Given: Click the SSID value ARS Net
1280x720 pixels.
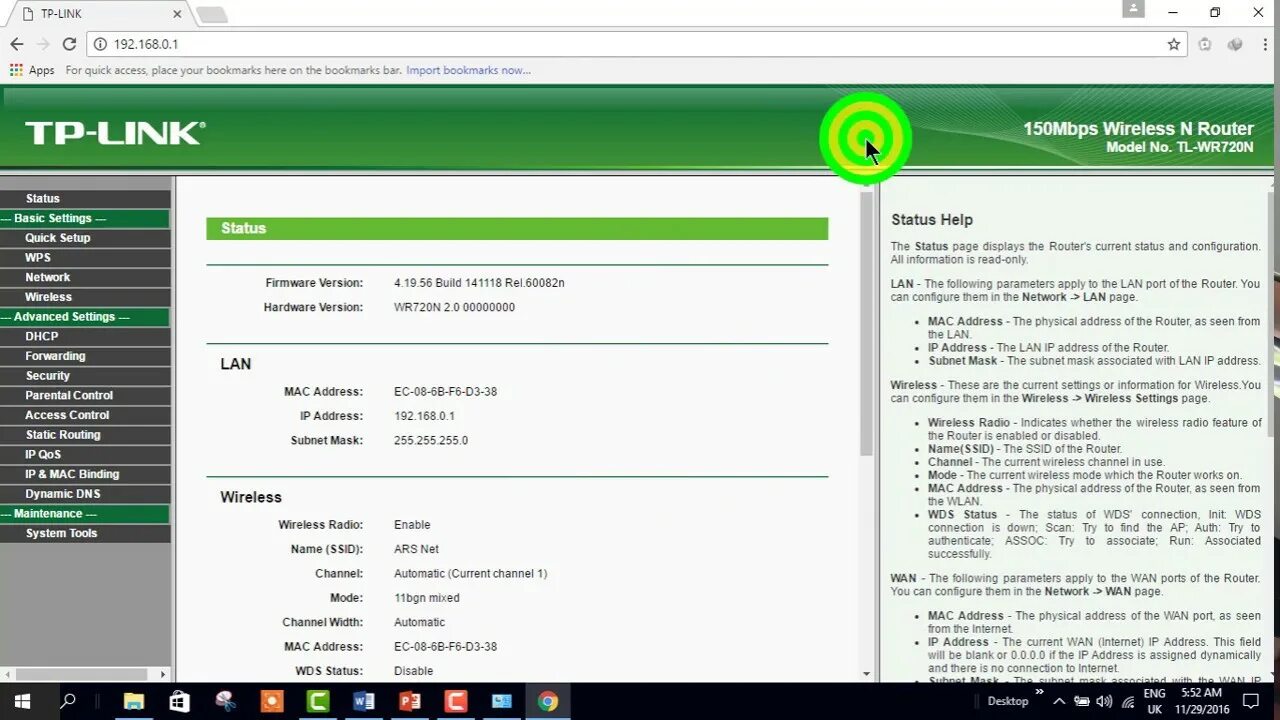Looking at the screenshot, I should [x=416, y=549].
